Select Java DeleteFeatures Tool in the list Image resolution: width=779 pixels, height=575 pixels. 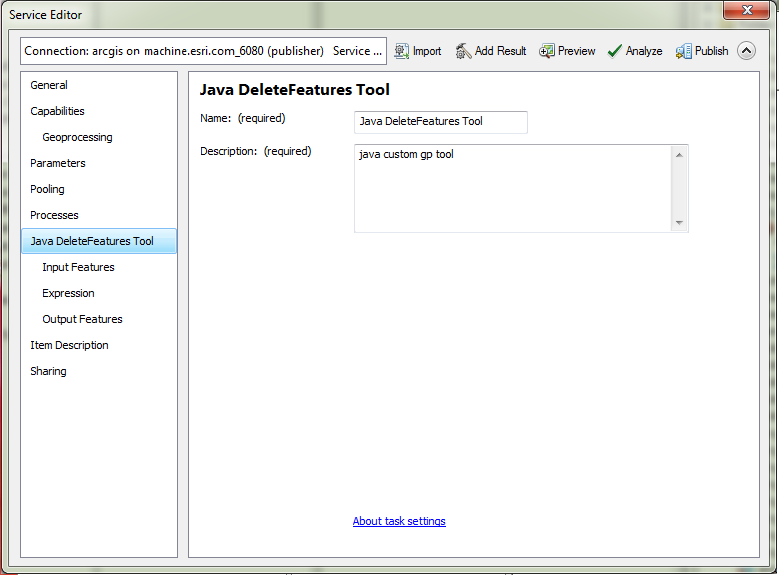[99, 241]
